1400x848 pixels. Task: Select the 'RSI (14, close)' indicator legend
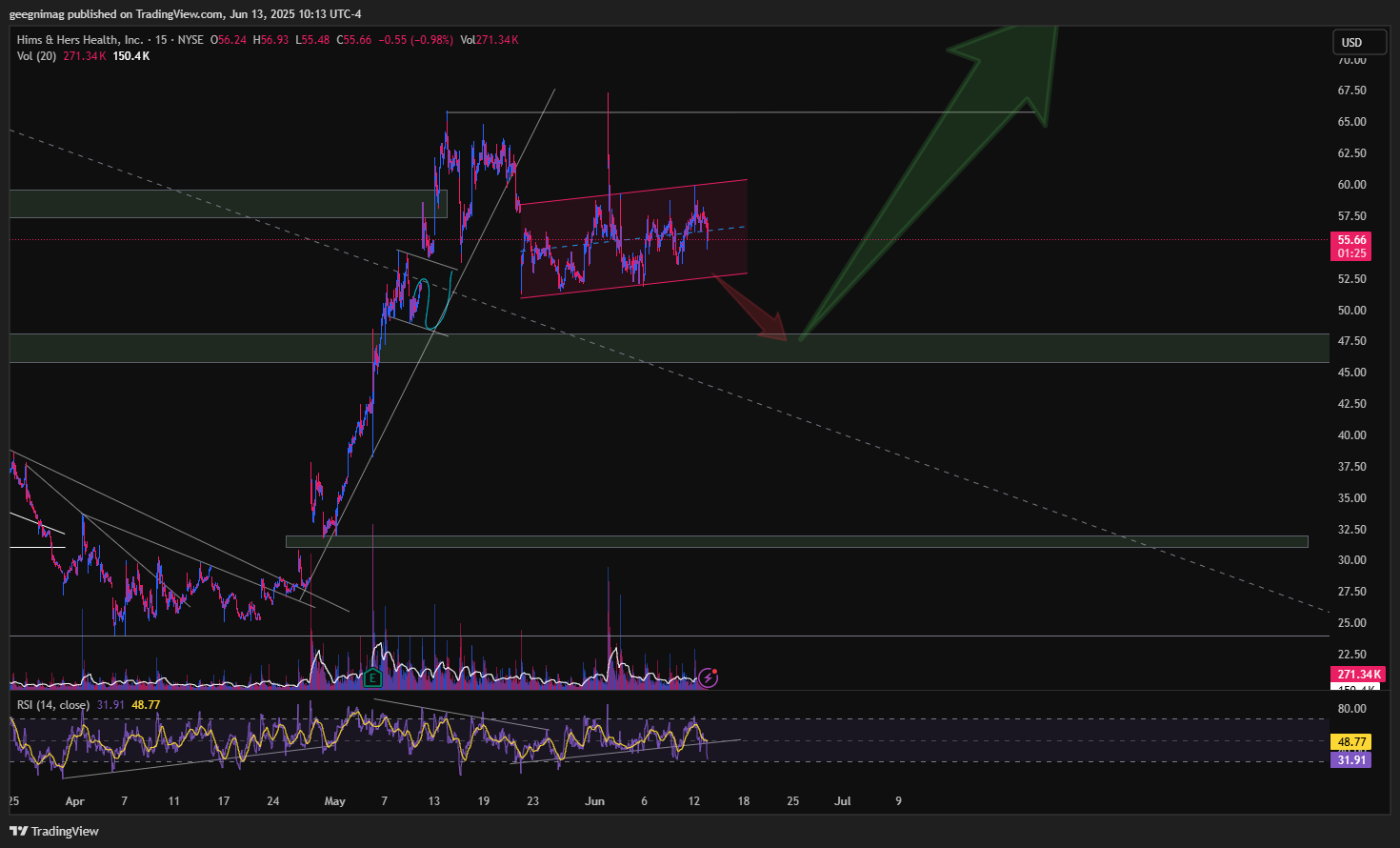(53, 705)
